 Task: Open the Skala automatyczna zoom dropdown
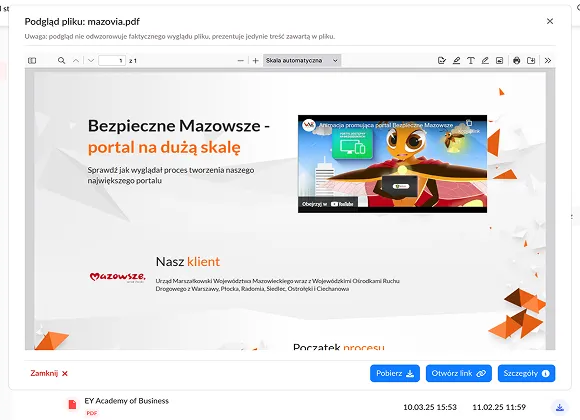pos(302,60)
